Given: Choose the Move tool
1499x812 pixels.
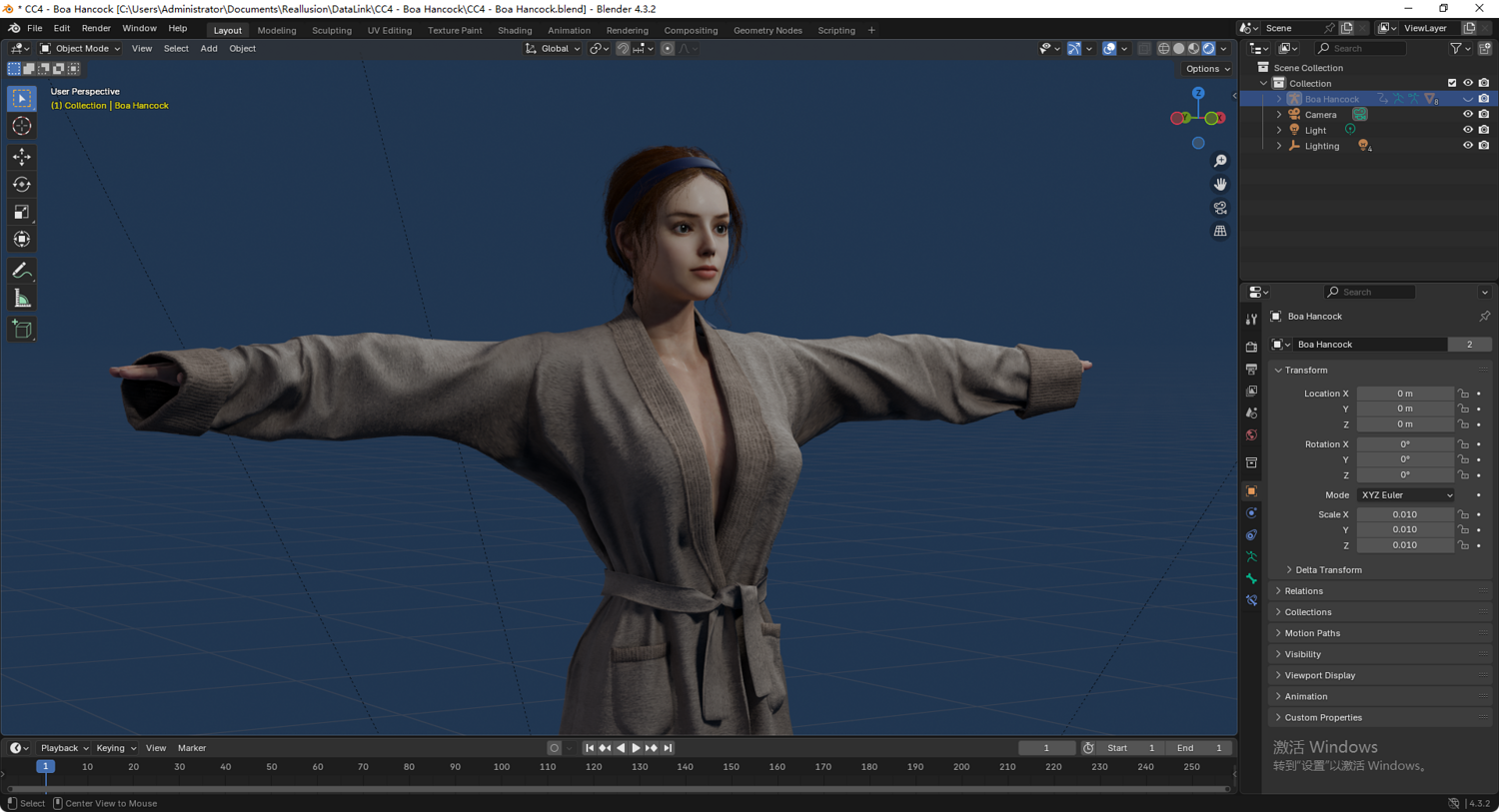Looking at the screenshot, I should tap(22, 157).
